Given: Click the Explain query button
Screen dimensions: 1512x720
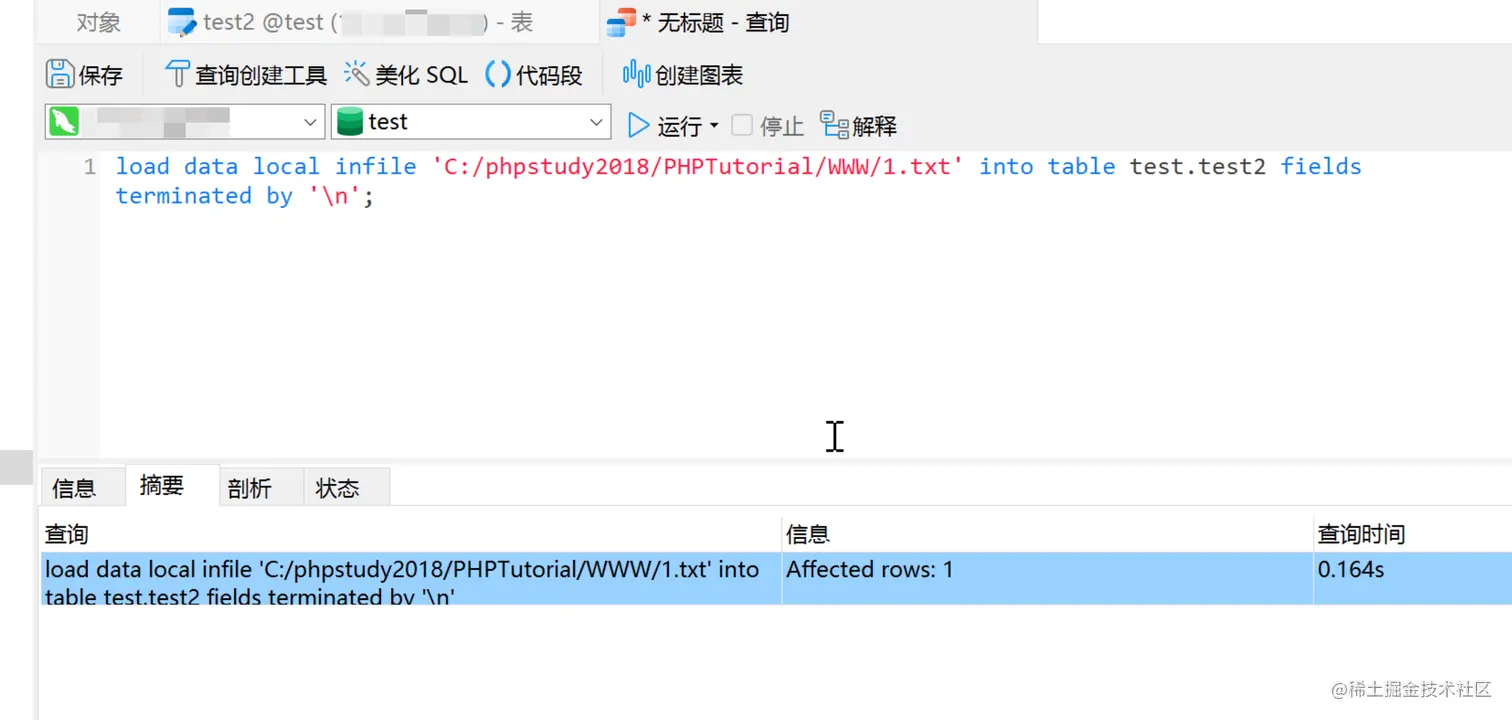Looking at the screenshot, I should tap(859, 125).
